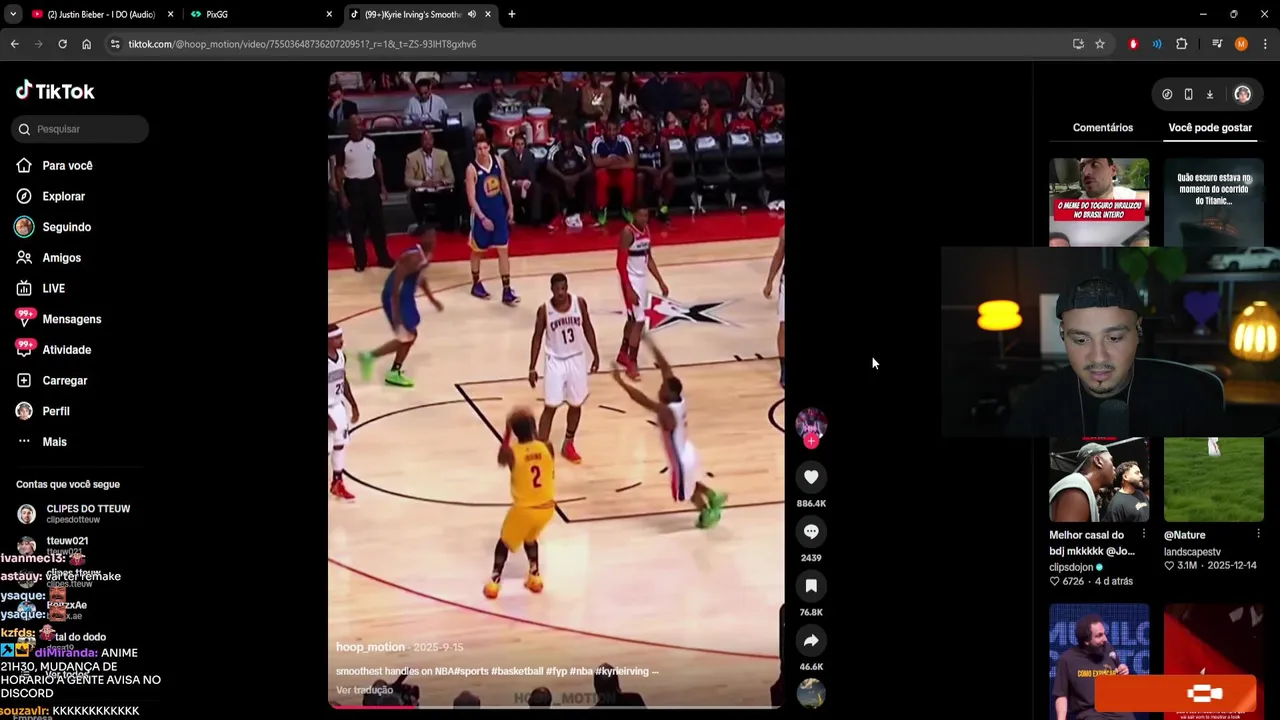Screen dimensions: 1280x720
Task: Open the Titanic video thumbnail
Action: 1214,202
